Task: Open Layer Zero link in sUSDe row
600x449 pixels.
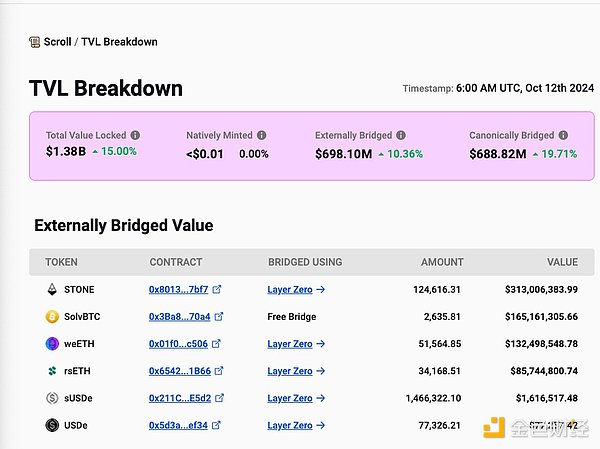Action: 290,398
